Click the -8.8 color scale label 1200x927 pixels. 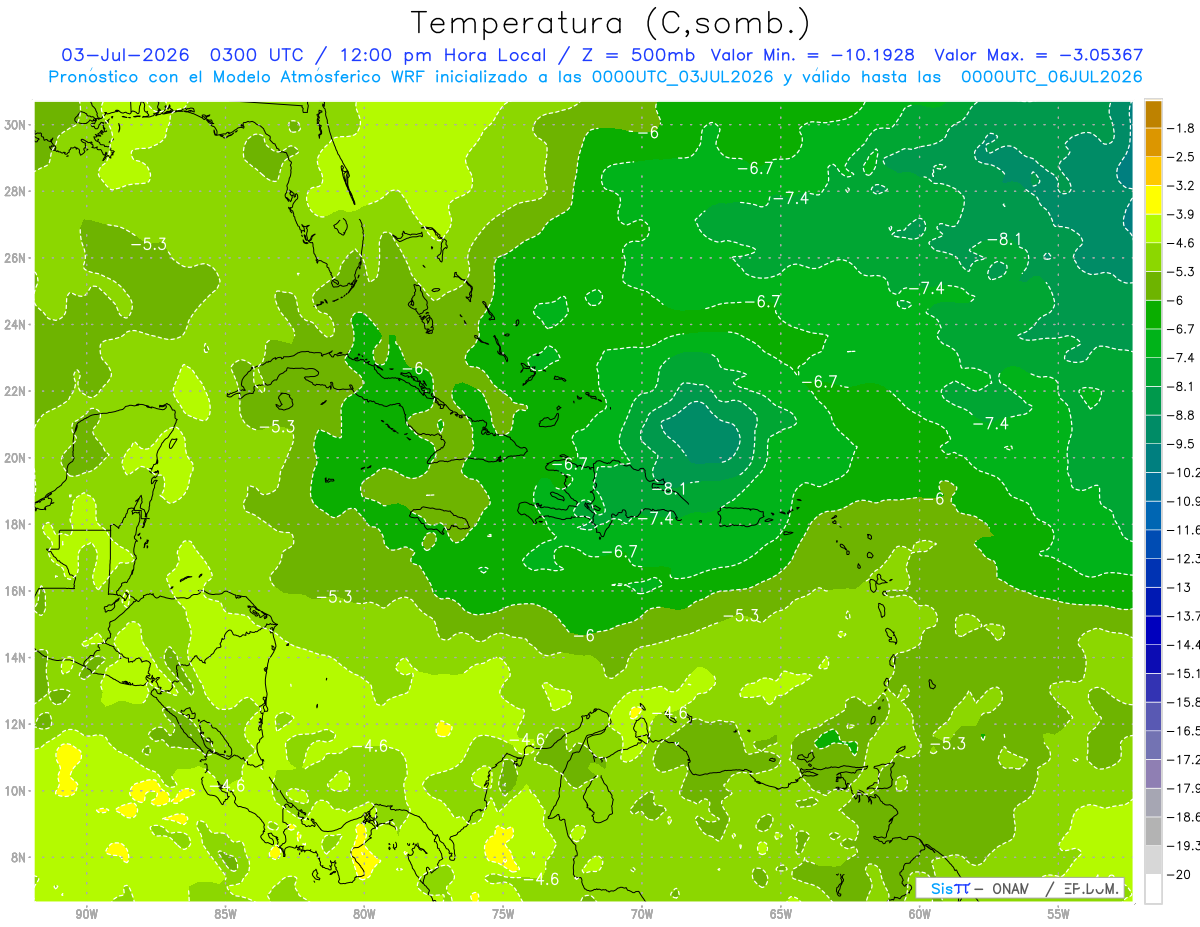click(1183, 415)
